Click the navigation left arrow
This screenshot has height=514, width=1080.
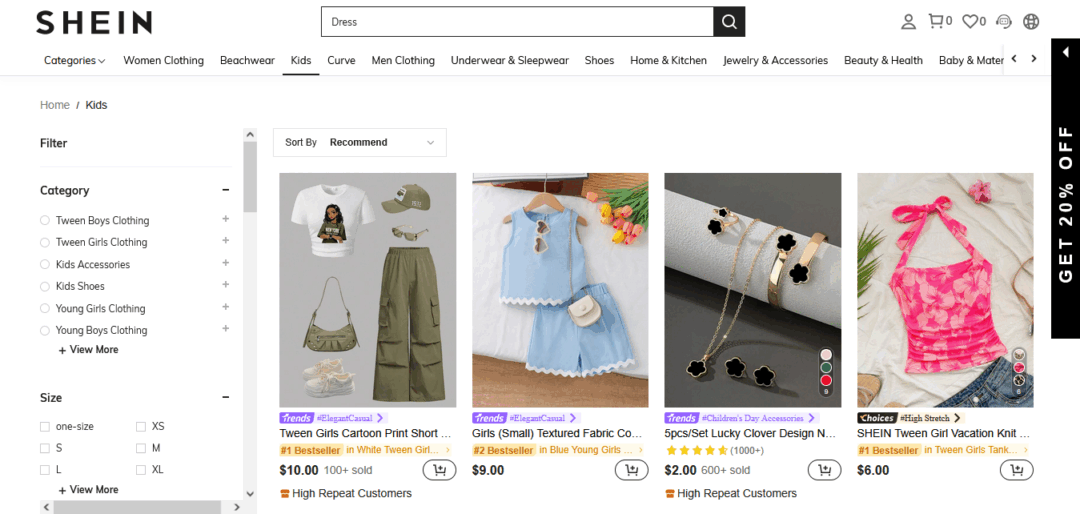[x=1014, y=59]
